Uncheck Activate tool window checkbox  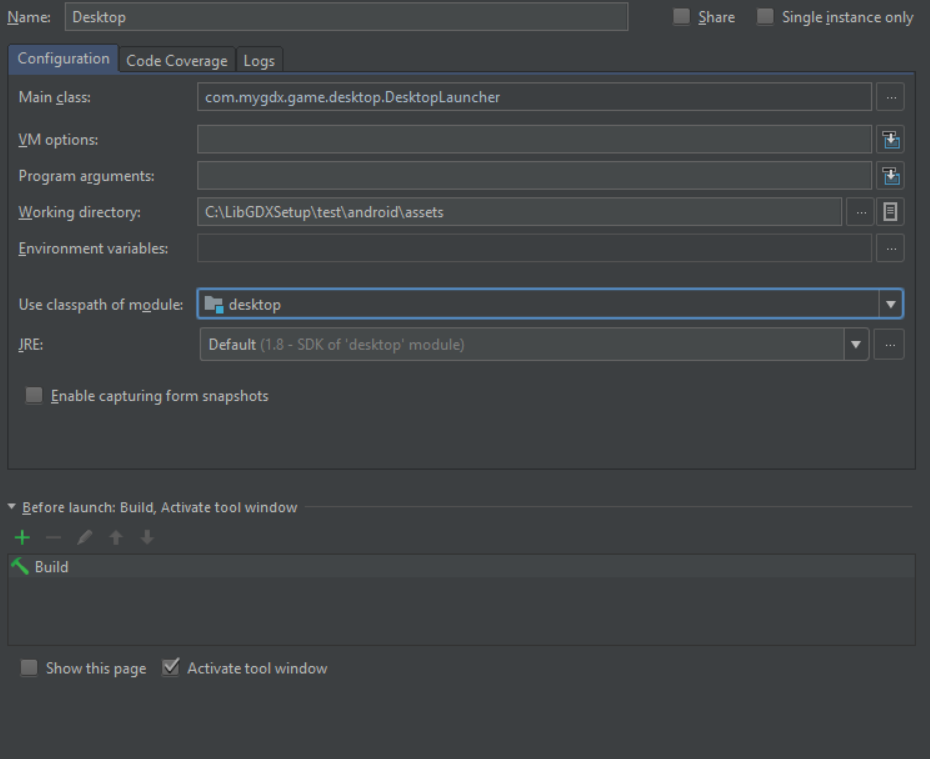point(171,667)
